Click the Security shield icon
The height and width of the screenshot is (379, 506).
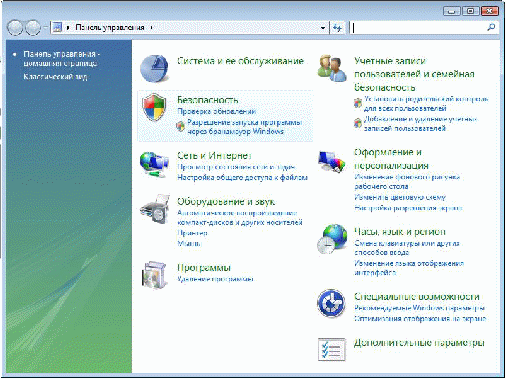click(154, 107)
